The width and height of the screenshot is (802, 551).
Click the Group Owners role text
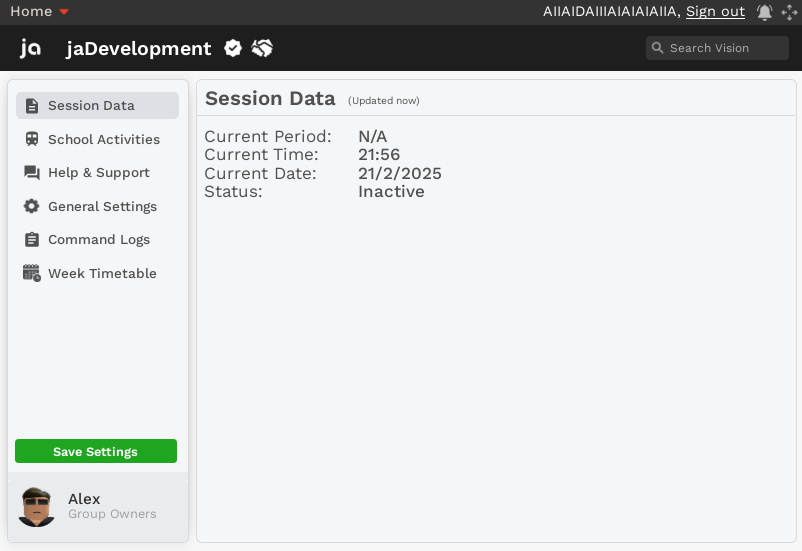tap(112, 514)
